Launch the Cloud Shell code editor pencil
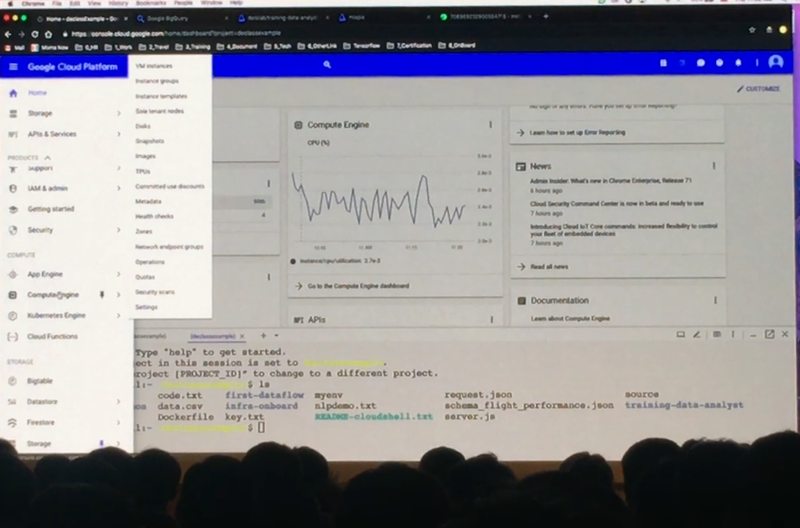Screen dimensions: 800x528 [x=696, y=335]
